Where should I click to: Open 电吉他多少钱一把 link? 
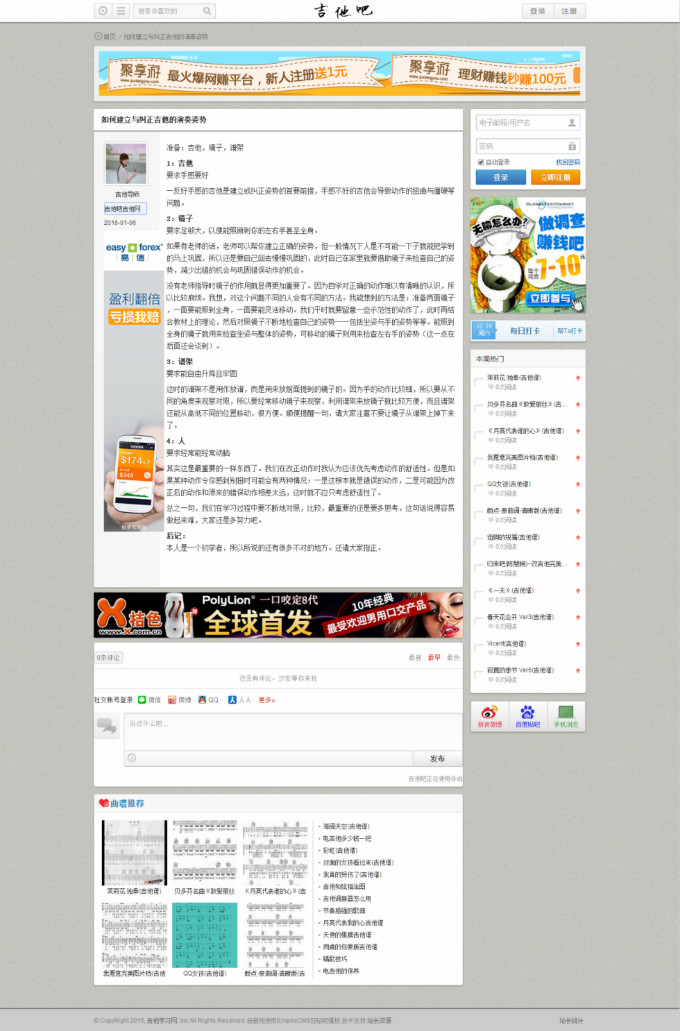pyautogui.click(x=347, y=838)
